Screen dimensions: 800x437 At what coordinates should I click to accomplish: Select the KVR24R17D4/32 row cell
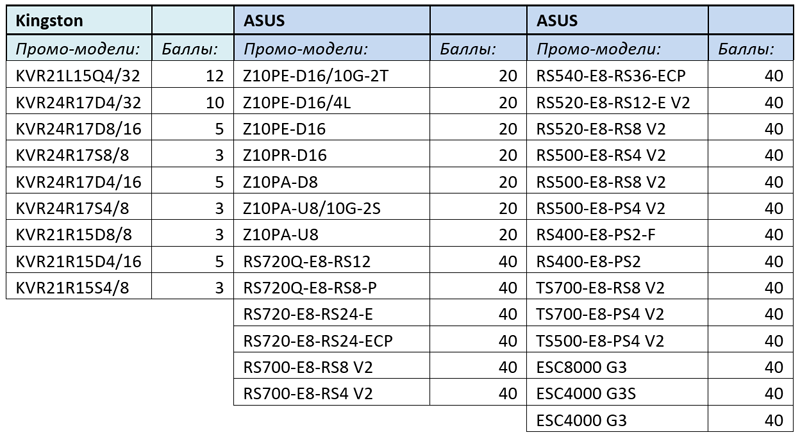click(x=79, y=101)
